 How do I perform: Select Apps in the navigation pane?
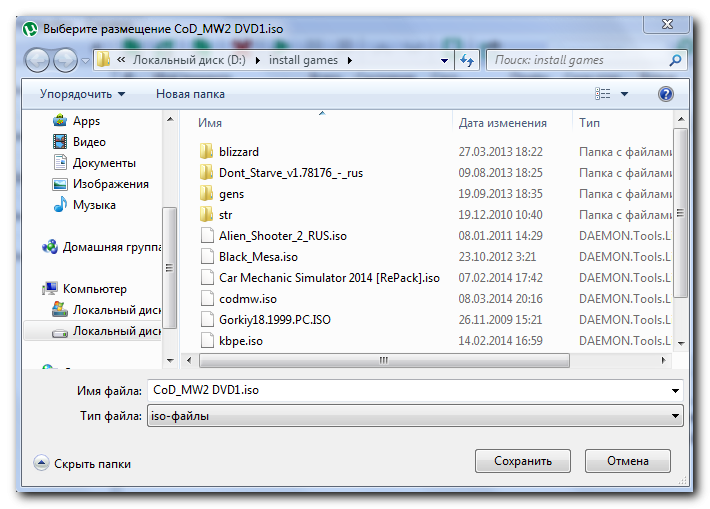(76, 121)
